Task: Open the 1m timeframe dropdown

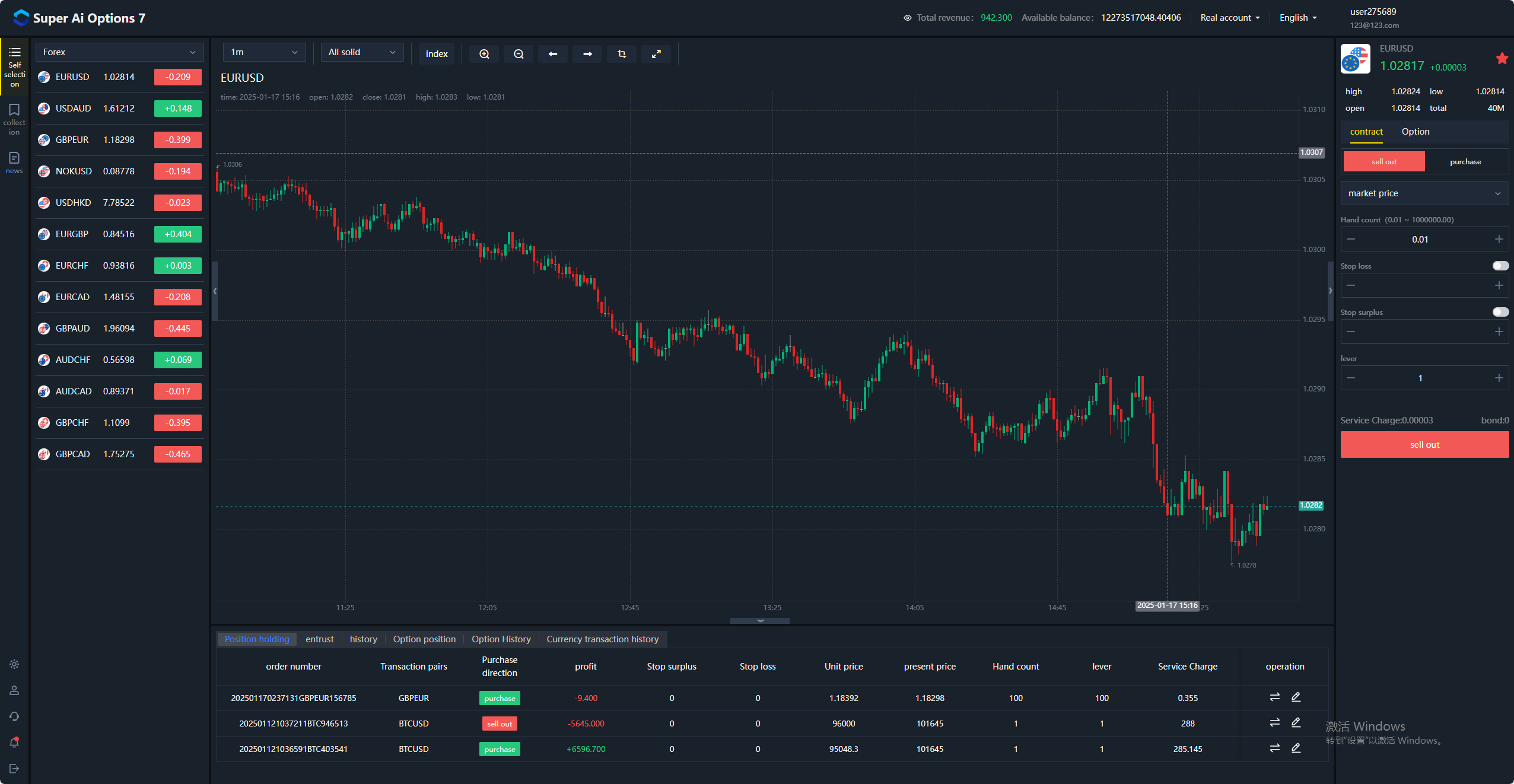Action: pyautogui.click(x=264, y=52)
